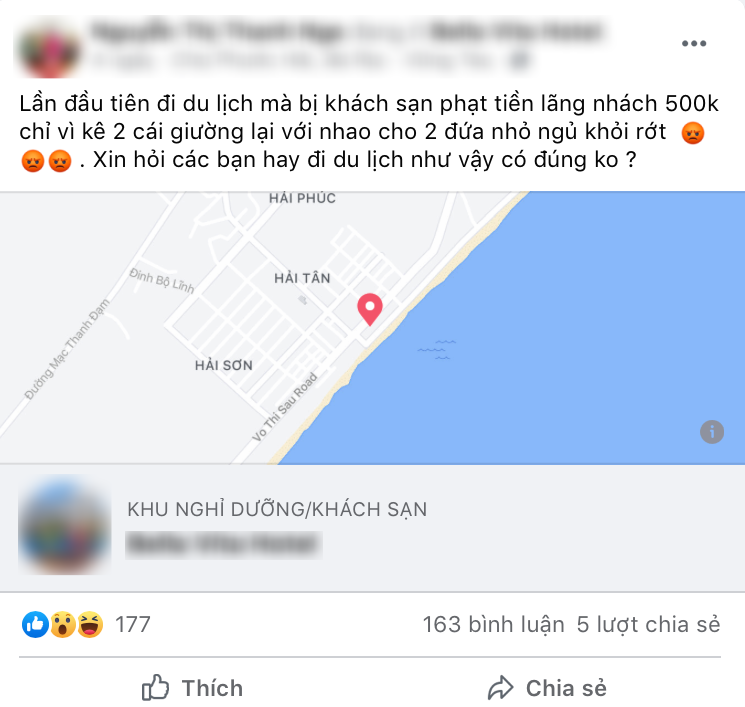Image resolution: width=745 pixels, height=707 pixels.
Task: Click the HẢI SƠN label on map
Action: pos(224,365)
